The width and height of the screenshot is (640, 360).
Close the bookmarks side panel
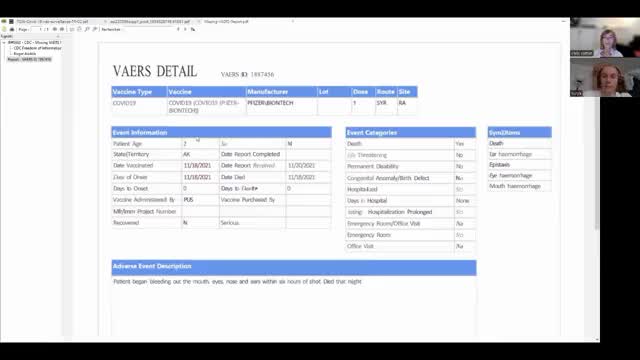click(58, 36)
